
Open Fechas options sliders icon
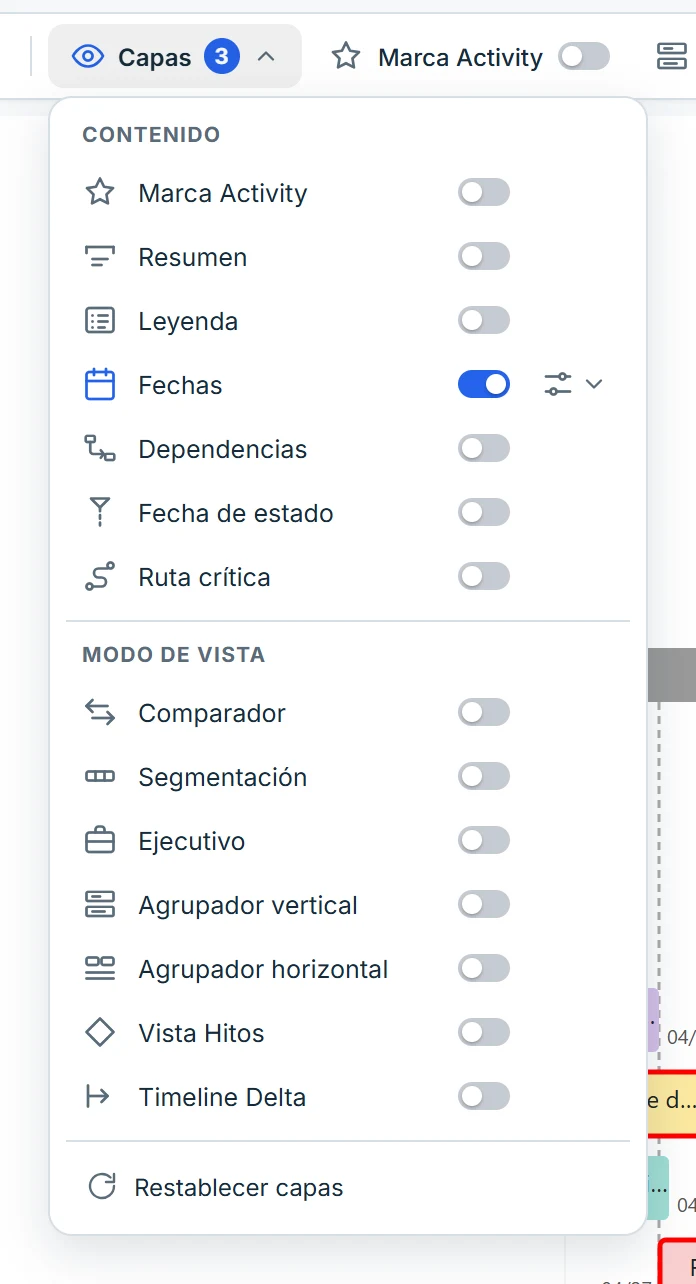(558, 384)
